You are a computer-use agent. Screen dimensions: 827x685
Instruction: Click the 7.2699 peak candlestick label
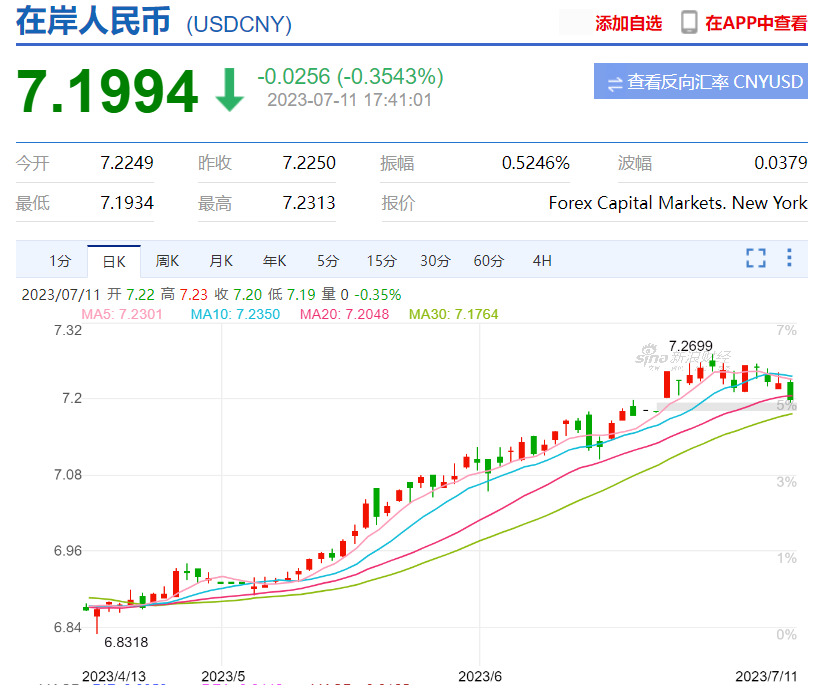[x=691, y=345]
